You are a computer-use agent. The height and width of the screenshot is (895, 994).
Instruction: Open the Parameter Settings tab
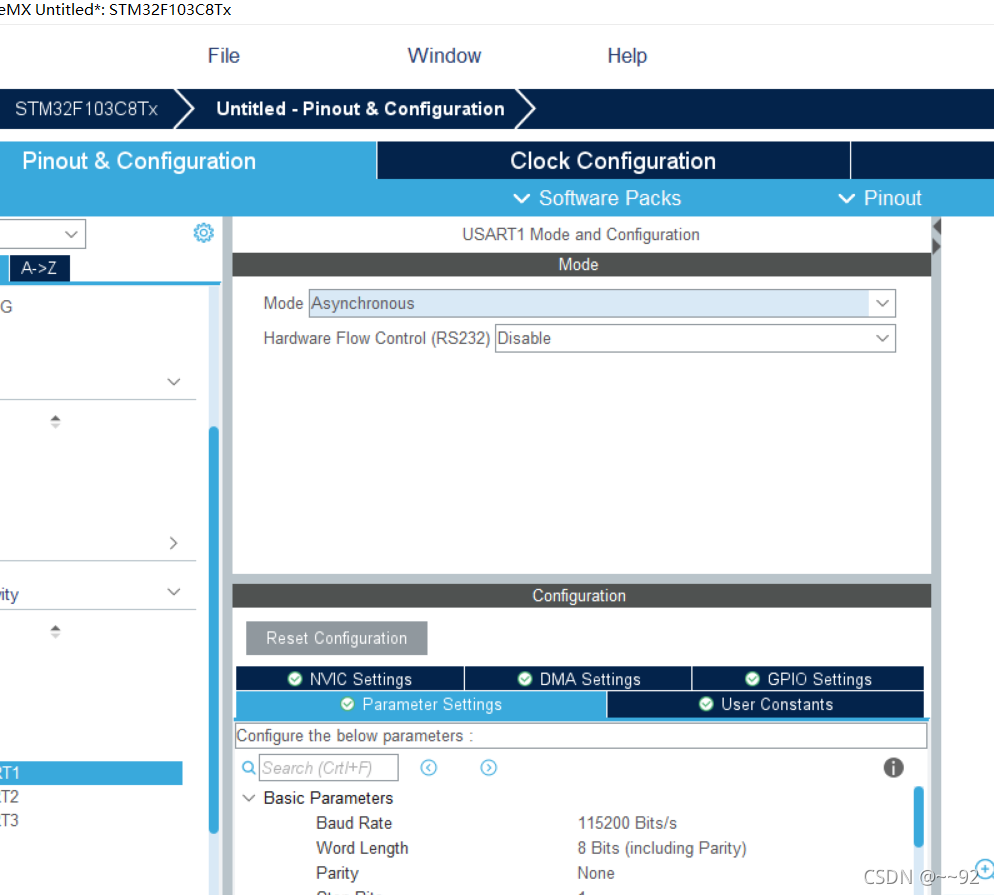421,704
